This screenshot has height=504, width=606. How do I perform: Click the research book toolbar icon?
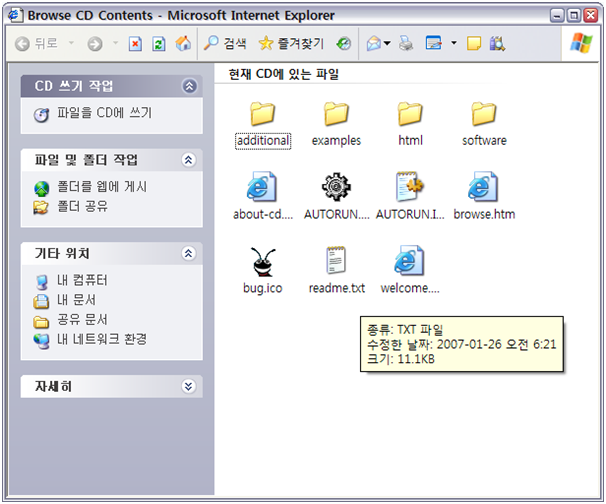point(497,44)
